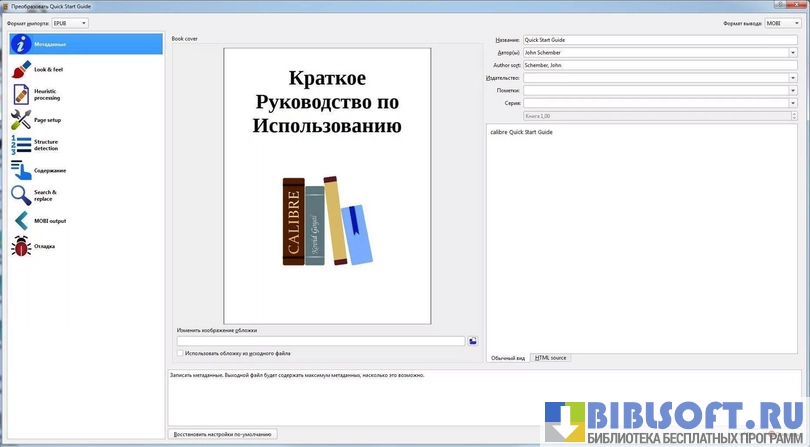Select the Содержание section
Image resolution: width=810 pixels, height=447 pixels.
(85, 170)
